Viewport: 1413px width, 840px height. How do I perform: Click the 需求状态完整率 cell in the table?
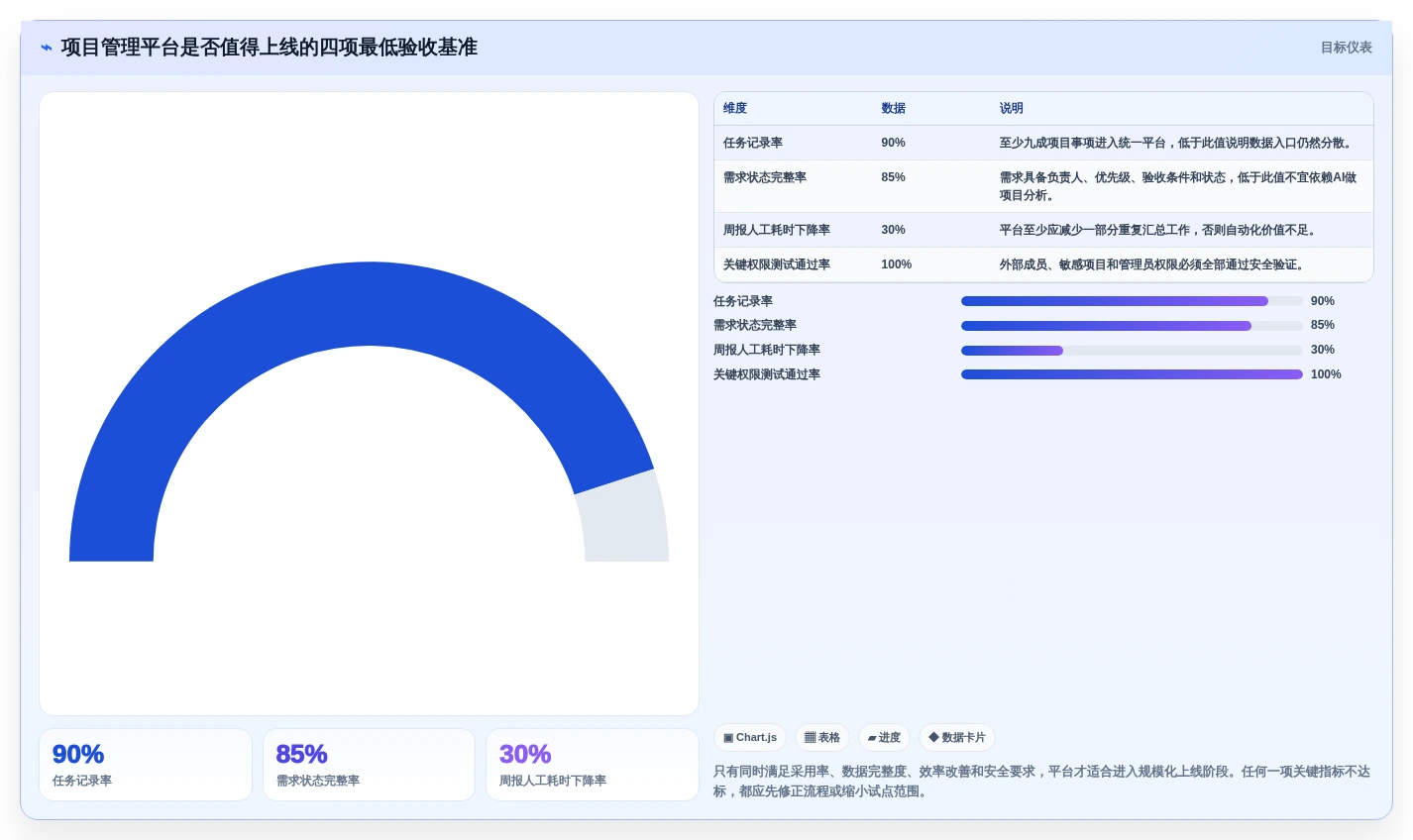765,177
